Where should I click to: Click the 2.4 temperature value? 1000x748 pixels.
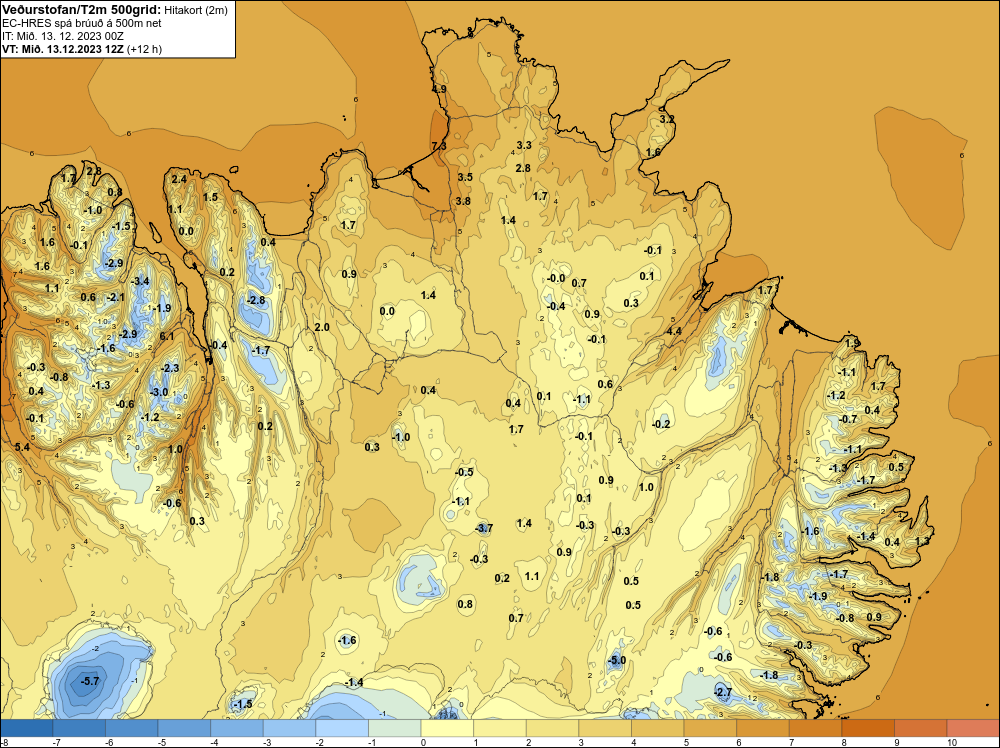coord(179,179)
